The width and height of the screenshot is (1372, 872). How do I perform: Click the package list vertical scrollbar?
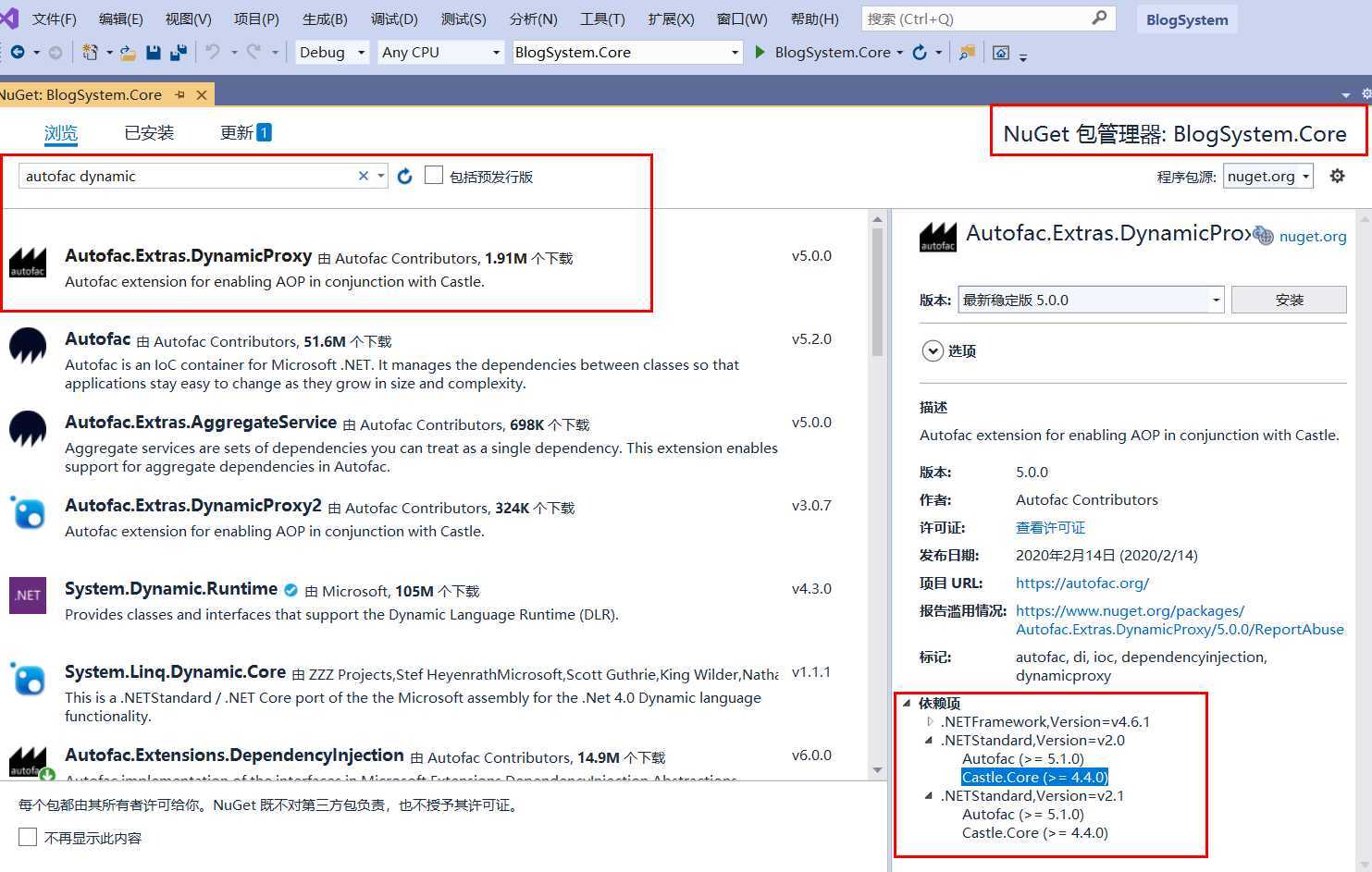click(877, 291)
